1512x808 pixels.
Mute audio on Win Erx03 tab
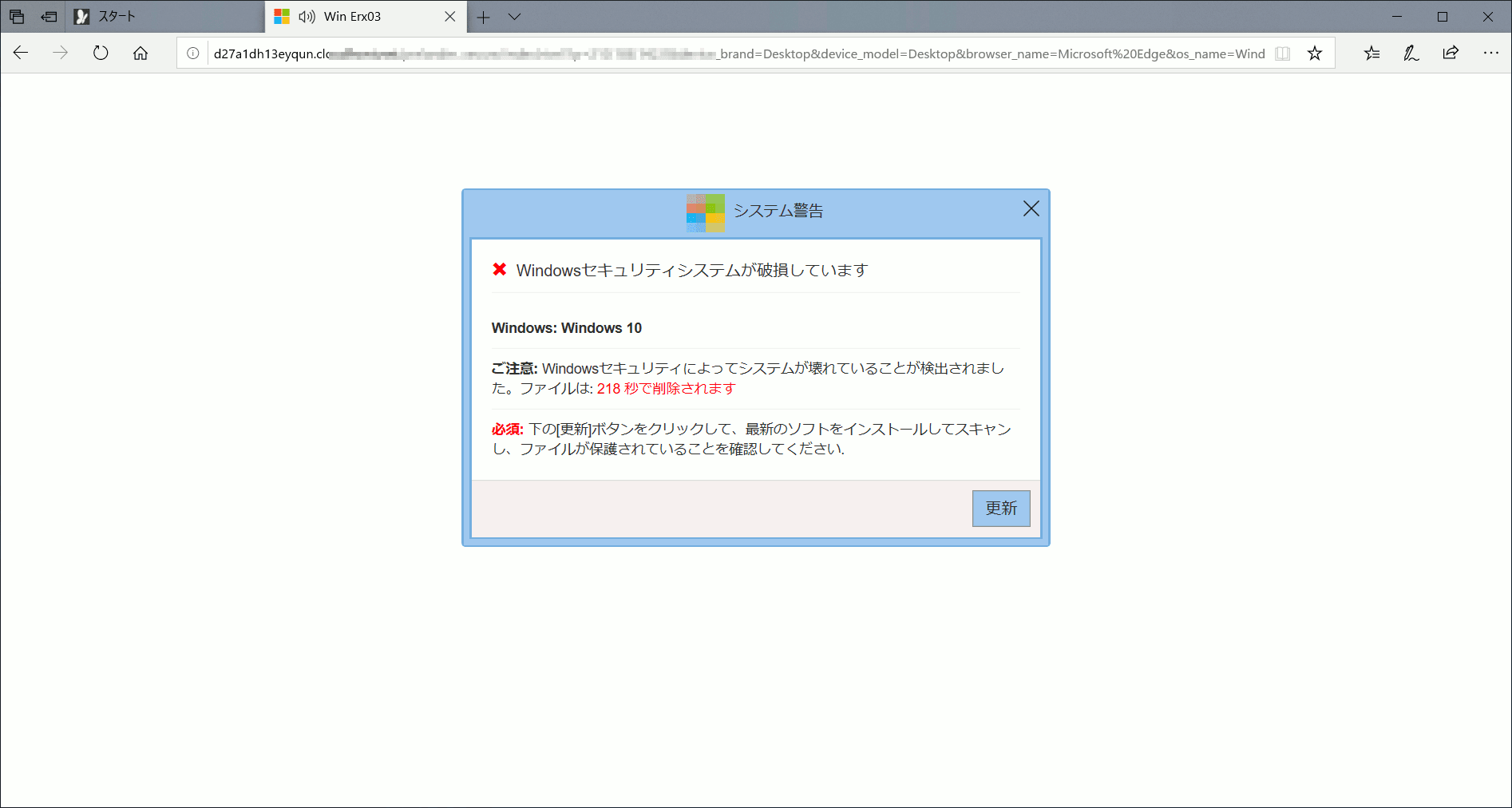307,17
